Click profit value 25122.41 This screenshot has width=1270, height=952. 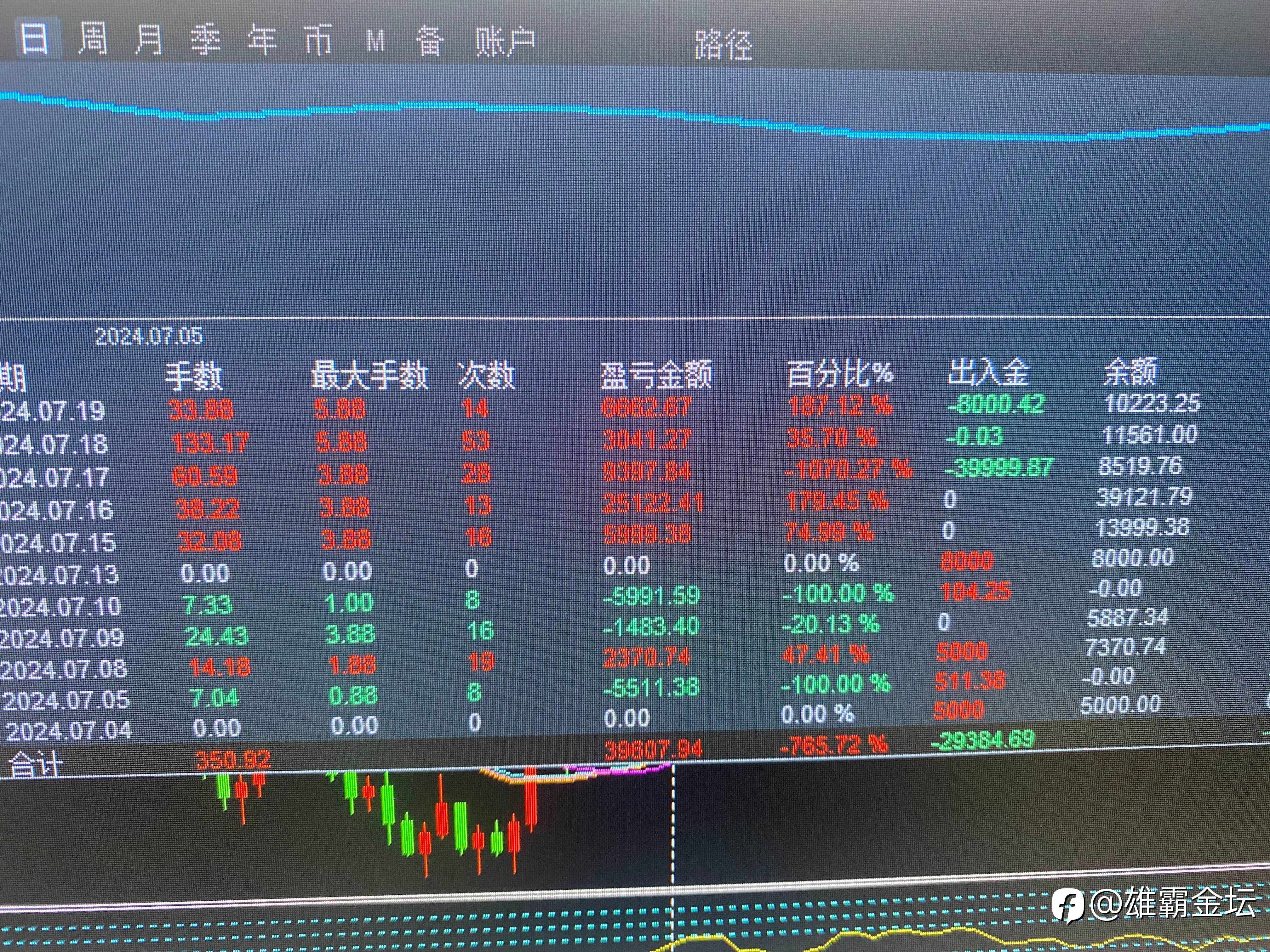coord(652,503)
